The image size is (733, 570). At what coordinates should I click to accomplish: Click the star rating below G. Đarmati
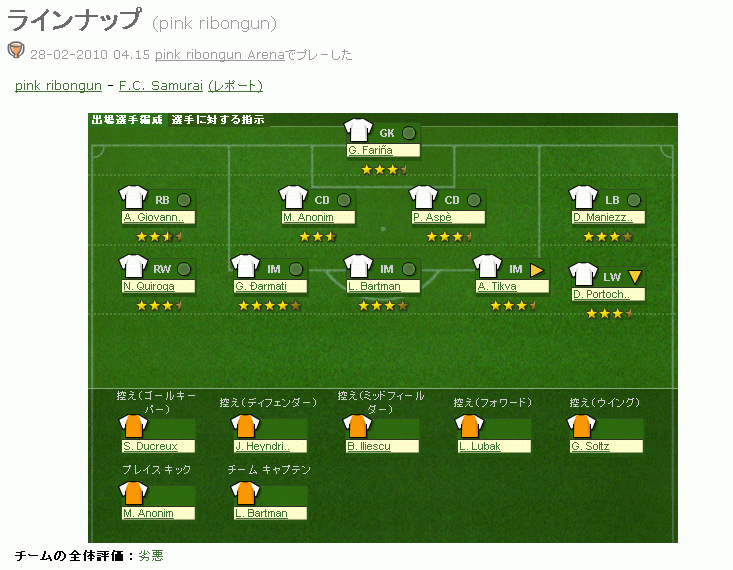click(269, 305)
